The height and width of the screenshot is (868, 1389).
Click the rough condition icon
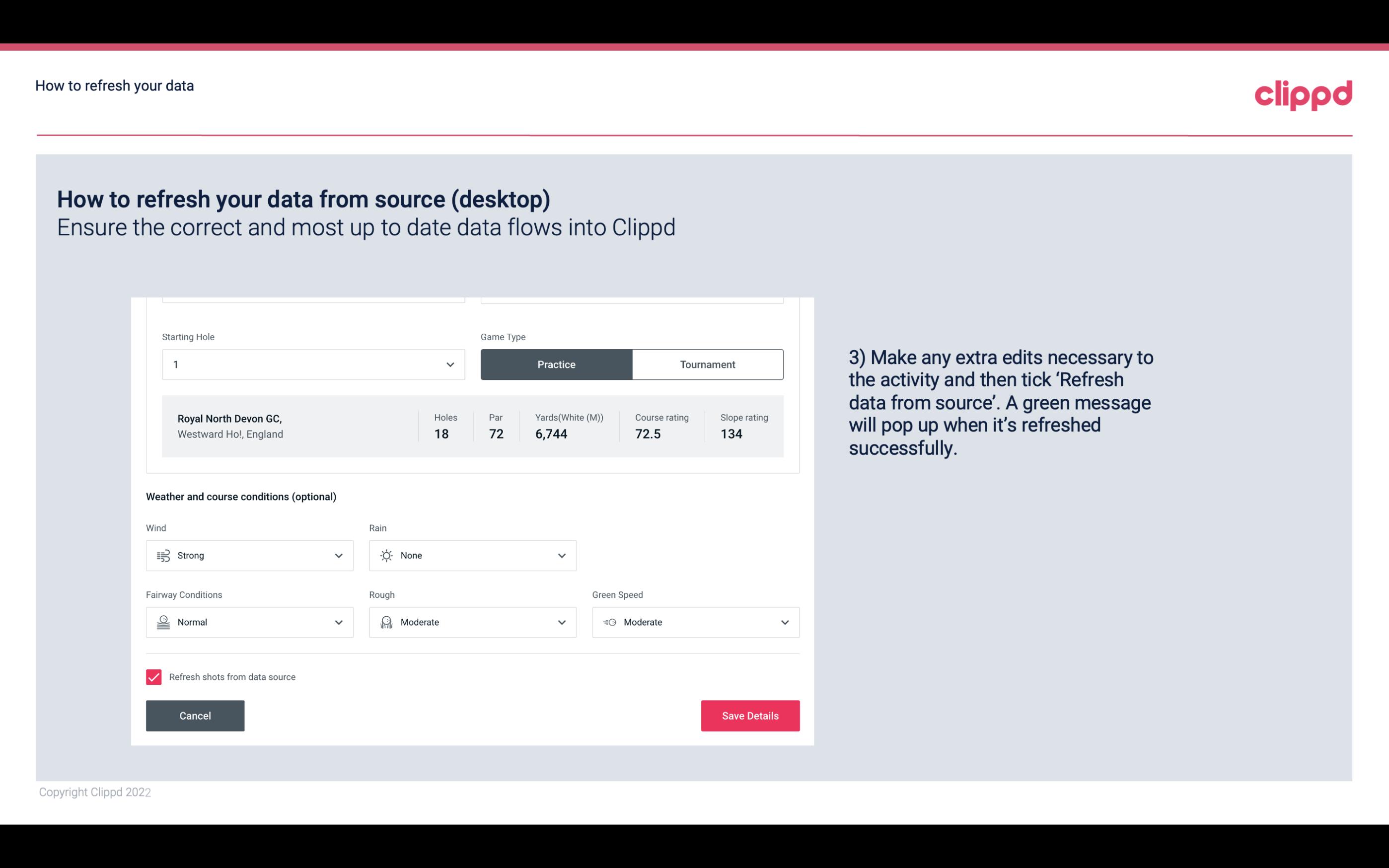pyautogui.click(x=386, y=622)
